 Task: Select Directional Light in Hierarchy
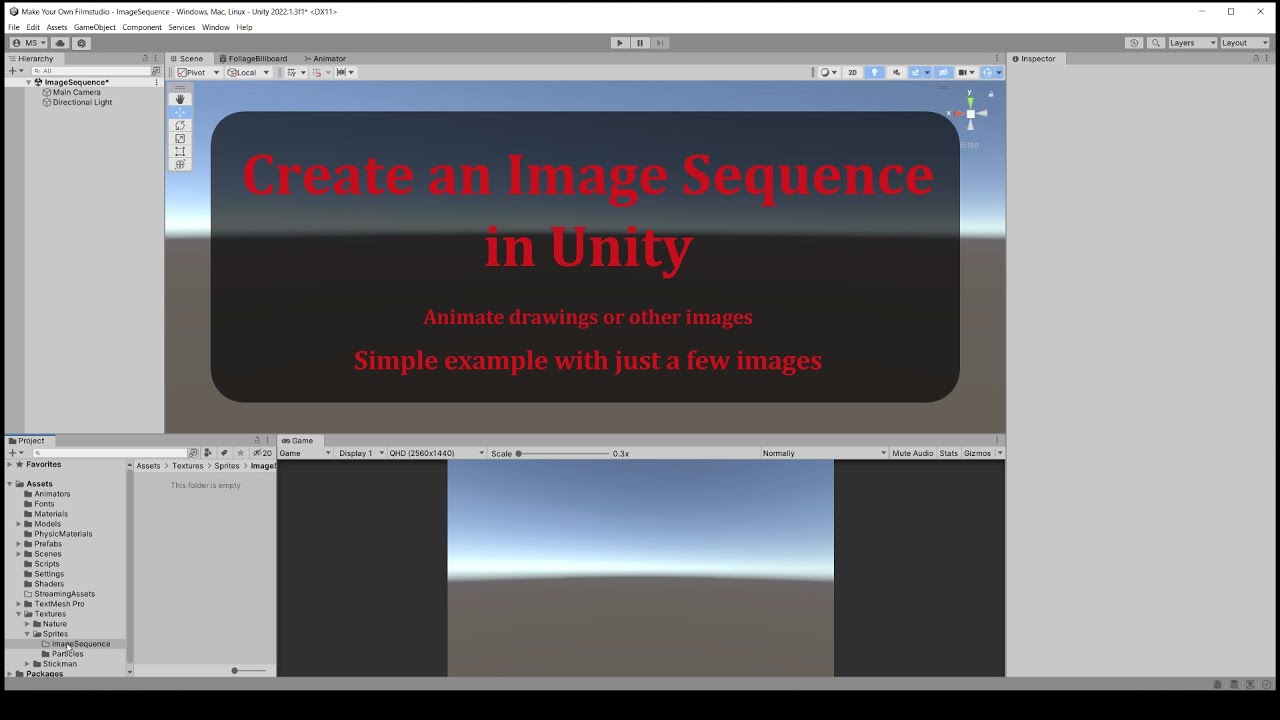pyautogui.click(x=82, y=102)
